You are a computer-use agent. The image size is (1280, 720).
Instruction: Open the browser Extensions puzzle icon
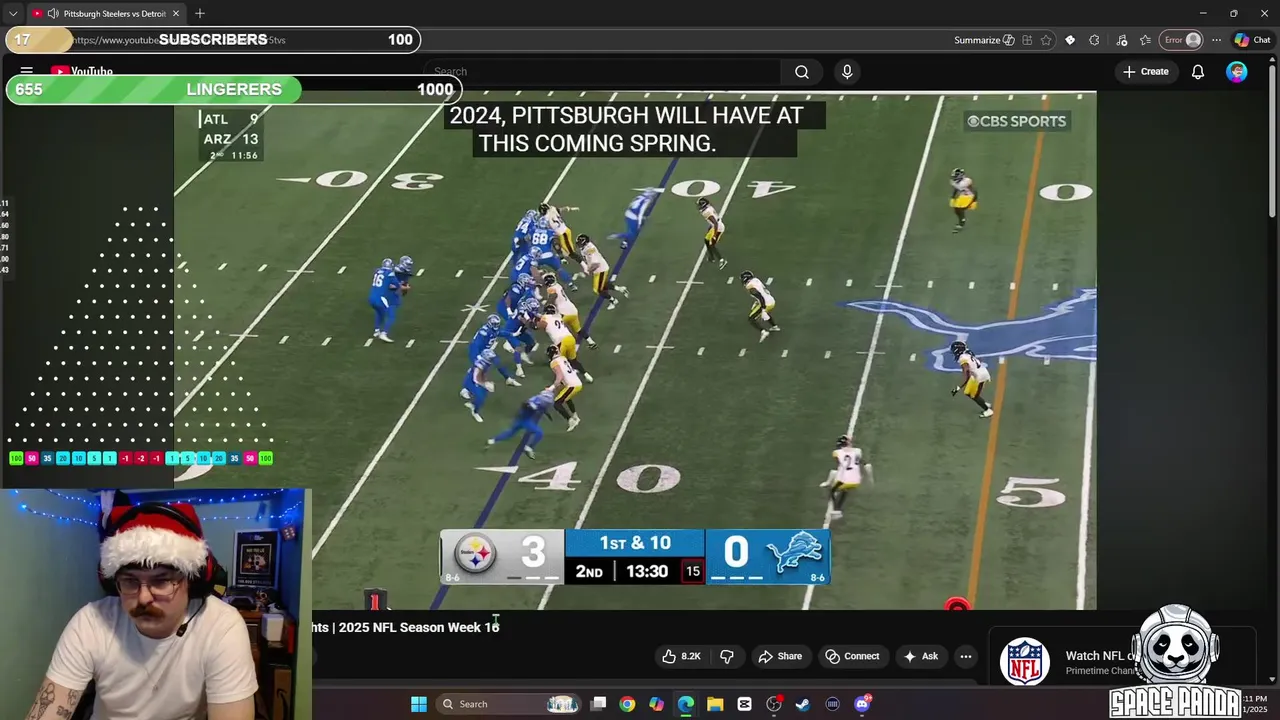1094,40
